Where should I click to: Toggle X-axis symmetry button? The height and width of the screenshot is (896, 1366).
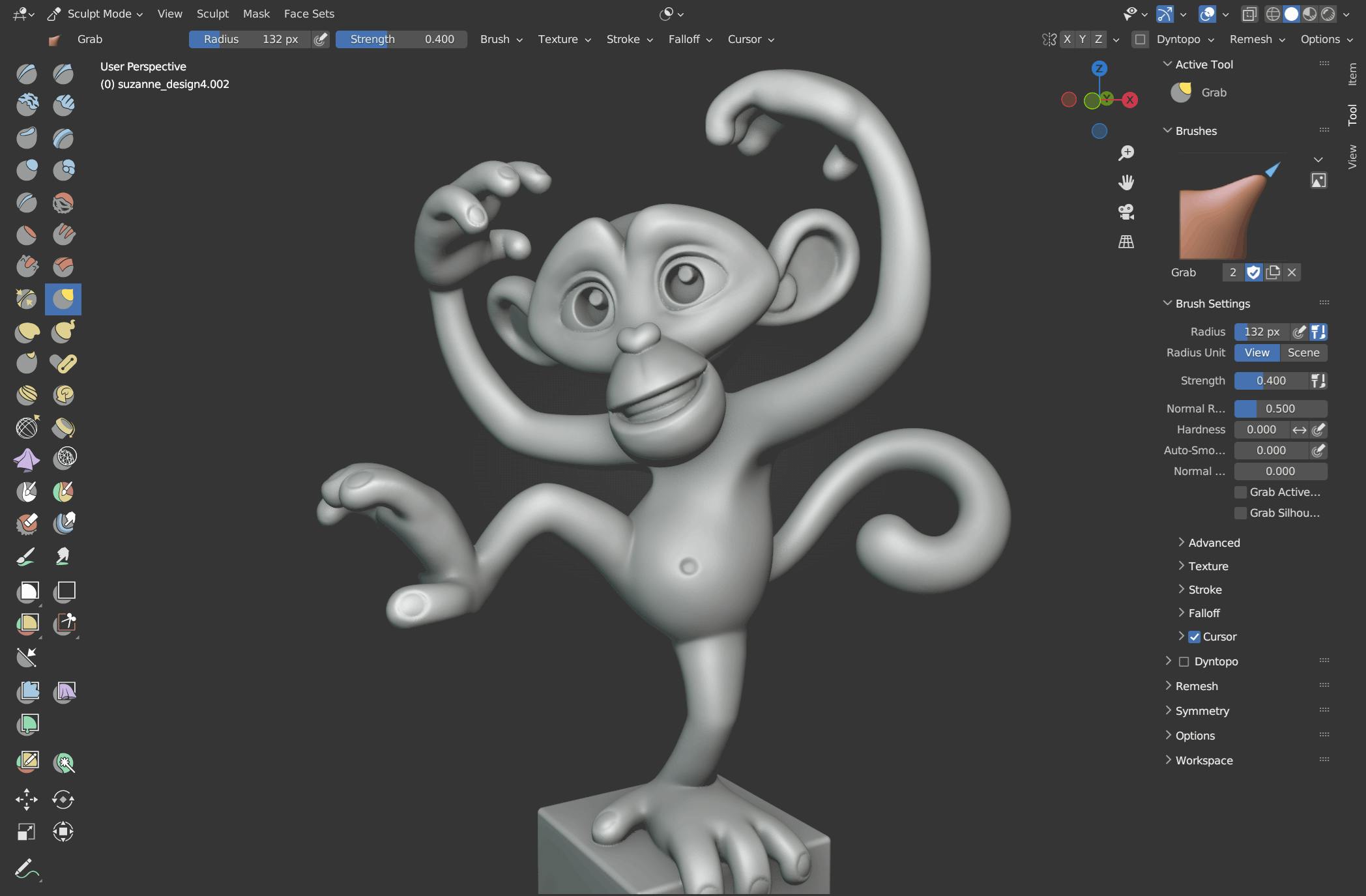1067,39
